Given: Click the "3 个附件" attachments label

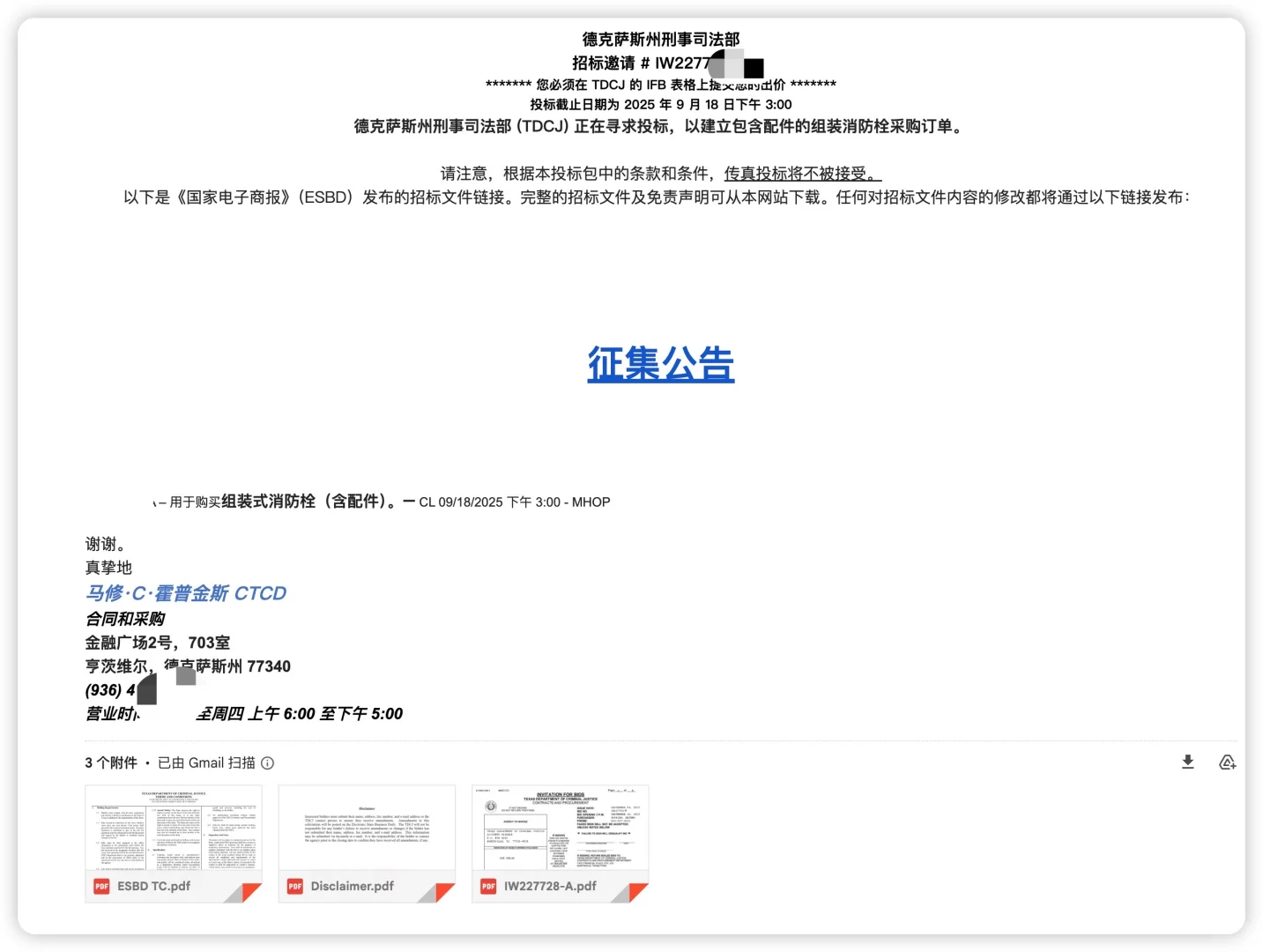Looking at the screenshot, I should point(111,762).
